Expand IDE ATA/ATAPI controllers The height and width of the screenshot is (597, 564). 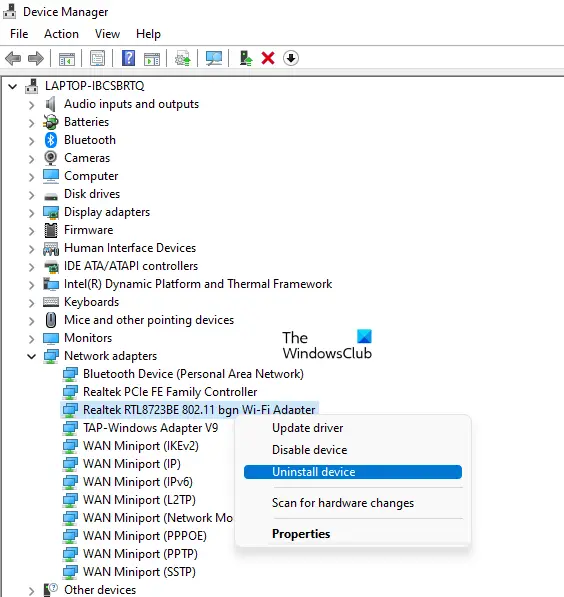(32, 267)
